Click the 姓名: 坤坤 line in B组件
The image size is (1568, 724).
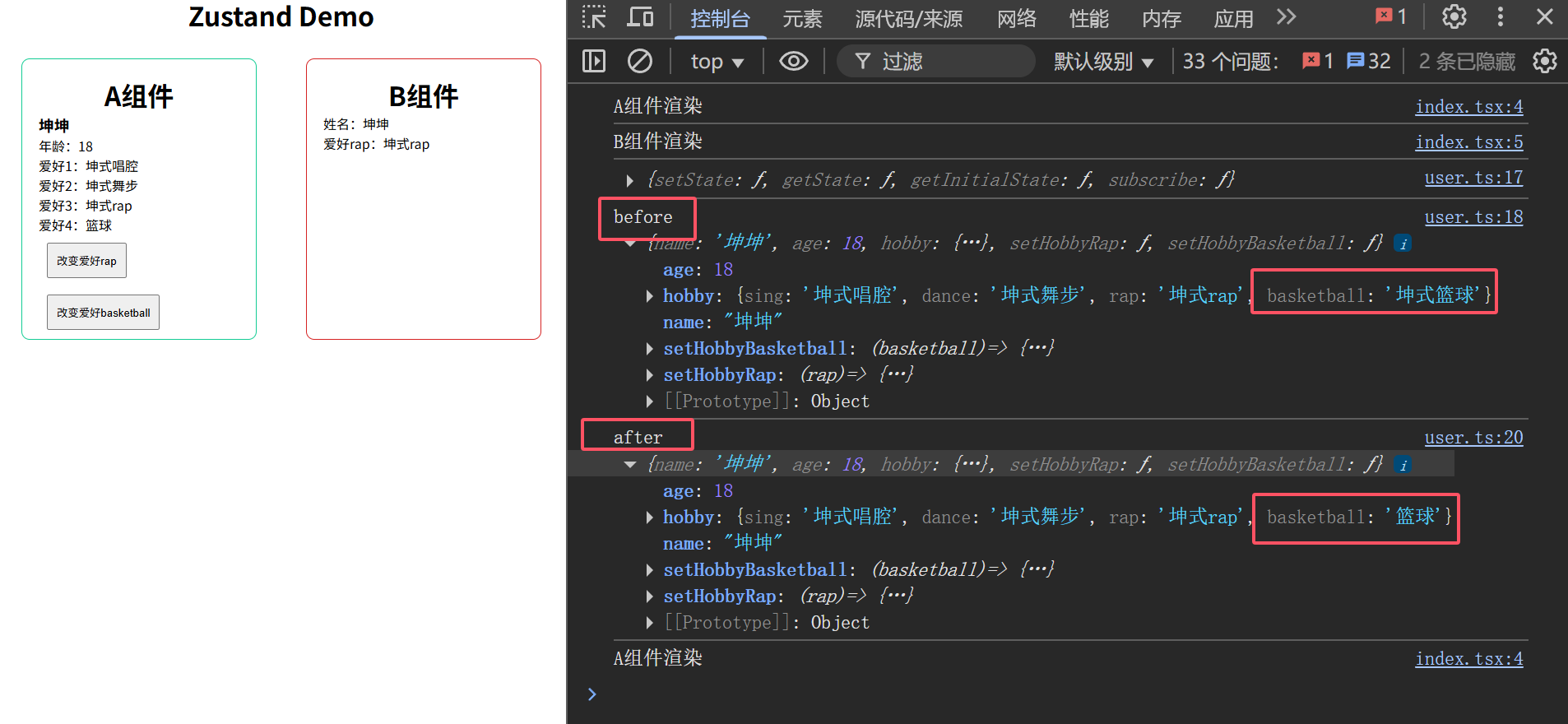[x=356, y=124]
